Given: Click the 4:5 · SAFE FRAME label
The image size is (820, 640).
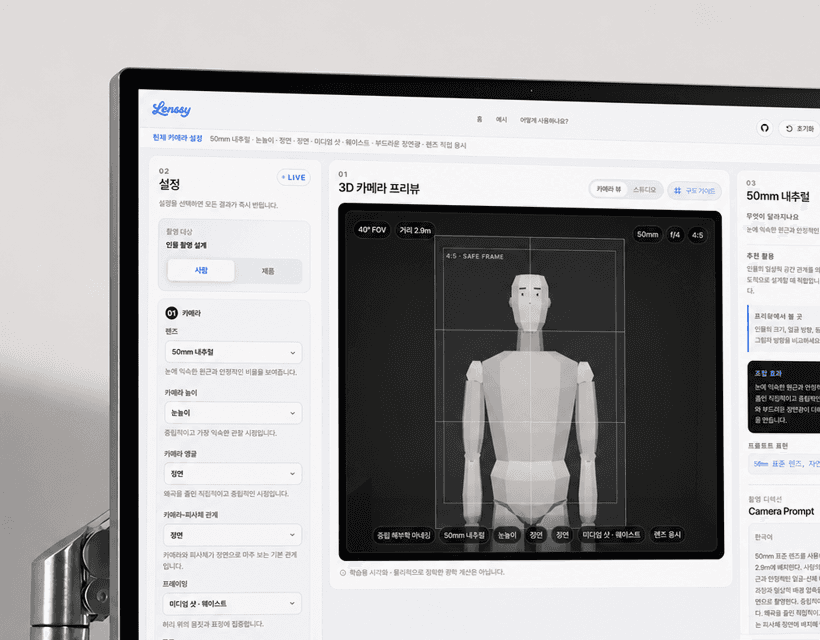Looking at the screenshot, I should click(475, 256).
